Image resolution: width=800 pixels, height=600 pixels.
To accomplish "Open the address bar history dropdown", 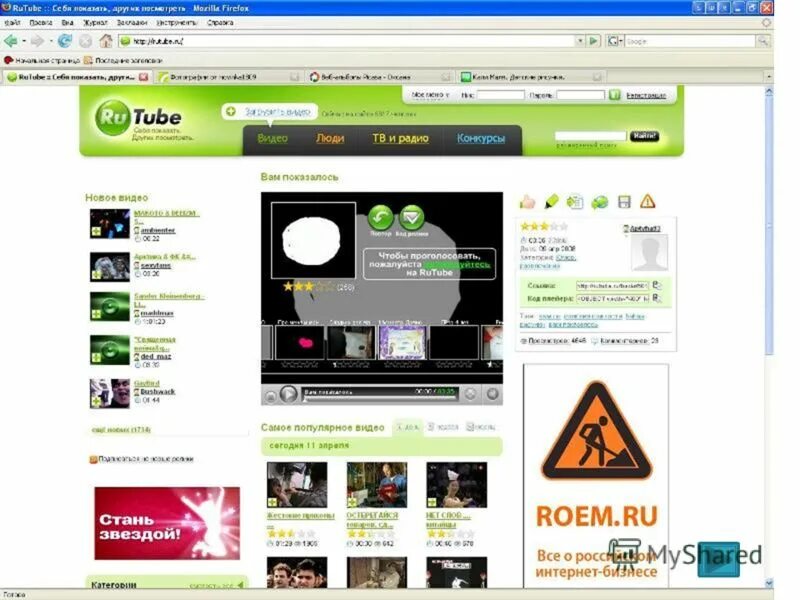I will point(580,41).
